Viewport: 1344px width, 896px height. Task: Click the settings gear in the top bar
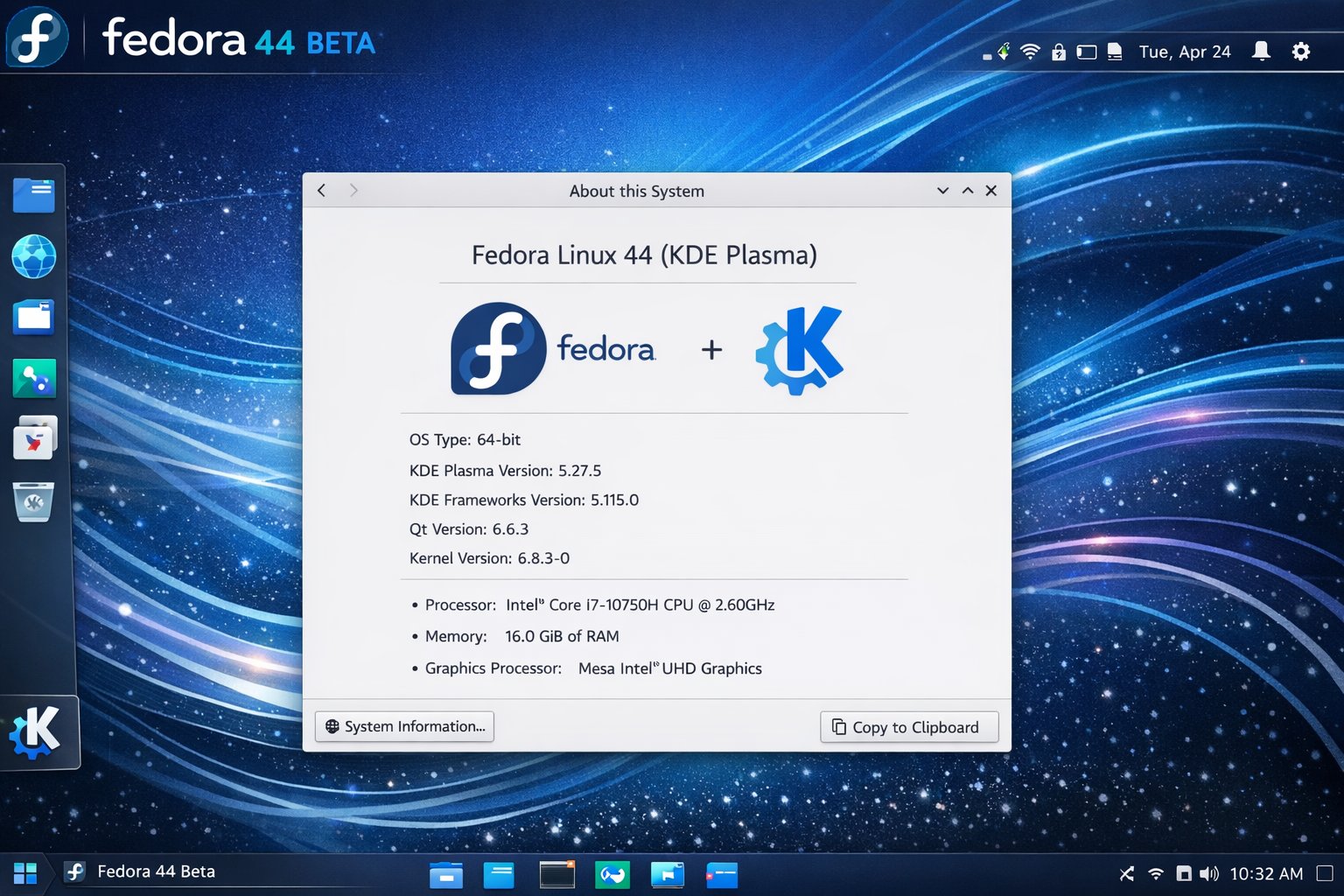1301,52
